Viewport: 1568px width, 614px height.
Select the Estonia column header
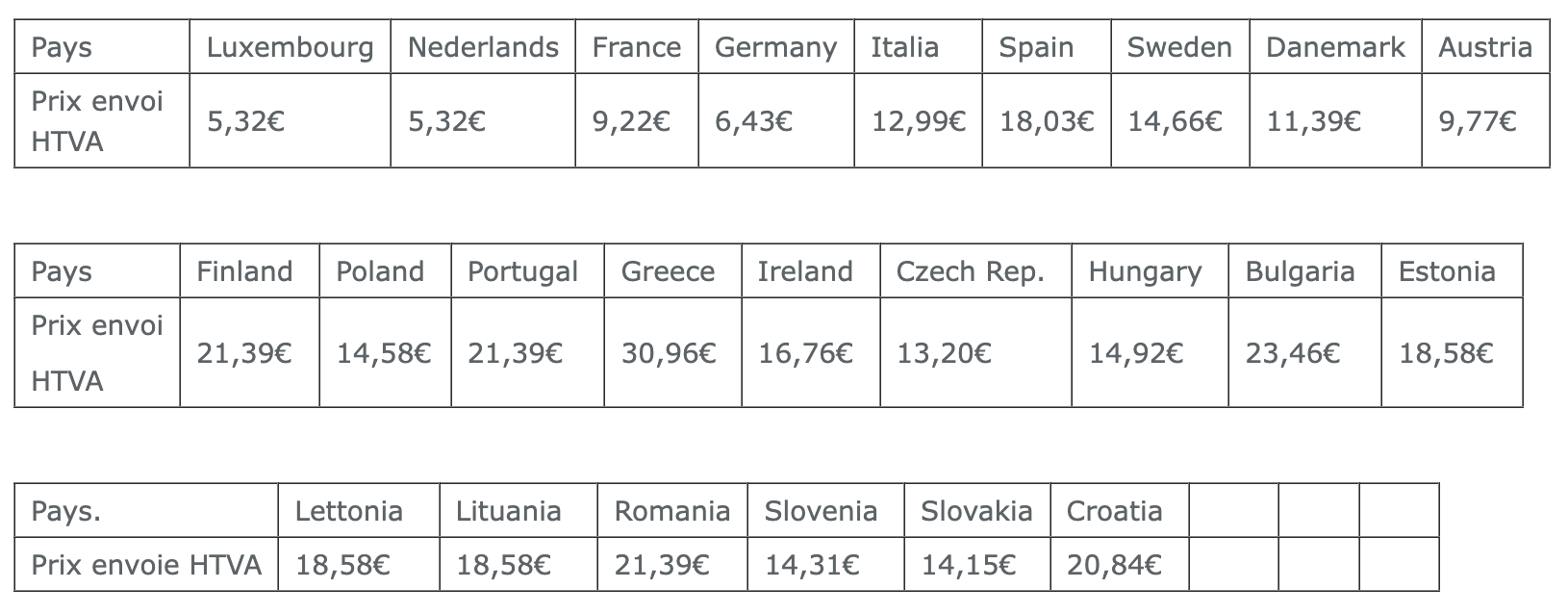click(x=1453, y=271)
